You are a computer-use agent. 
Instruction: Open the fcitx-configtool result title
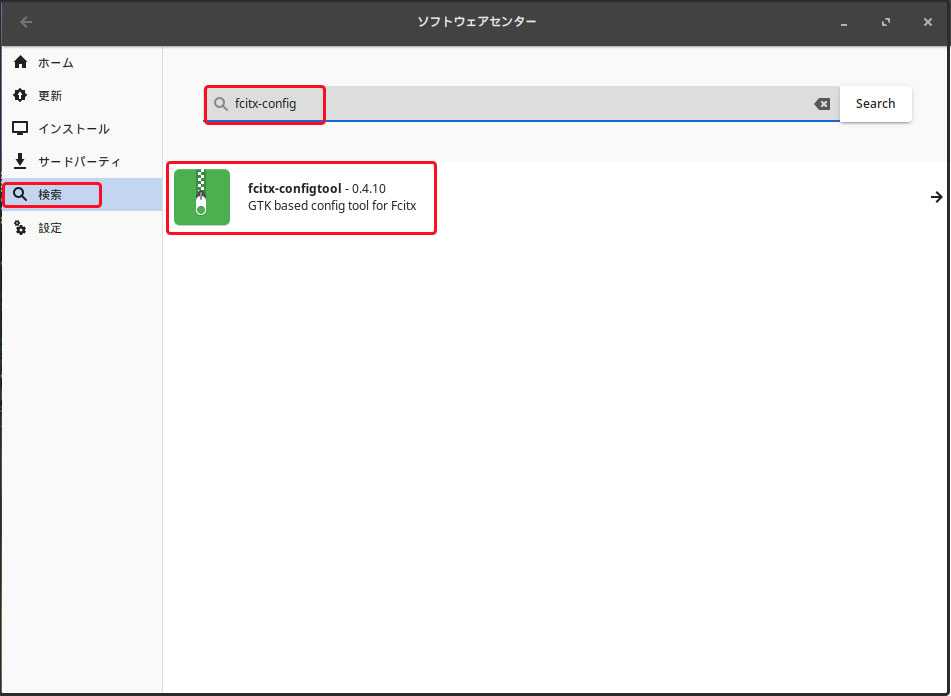[295, 188]
